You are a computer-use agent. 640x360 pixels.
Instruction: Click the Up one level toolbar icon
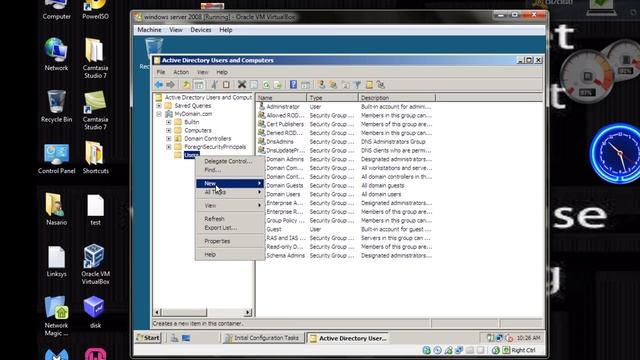pyautogui.click(x=186, y=84)
